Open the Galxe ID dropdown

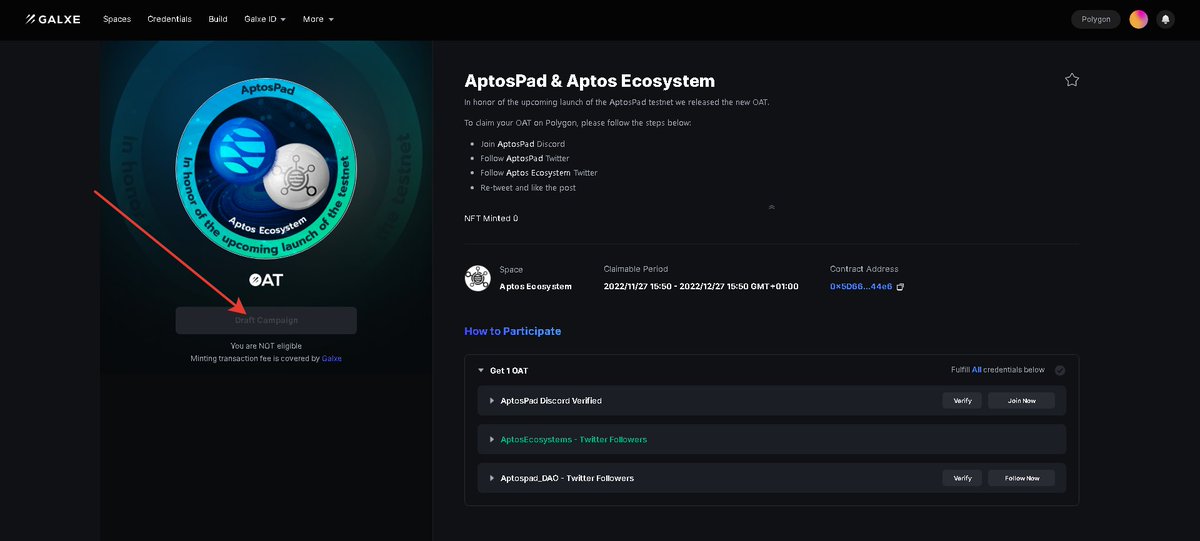click(265, 19)
